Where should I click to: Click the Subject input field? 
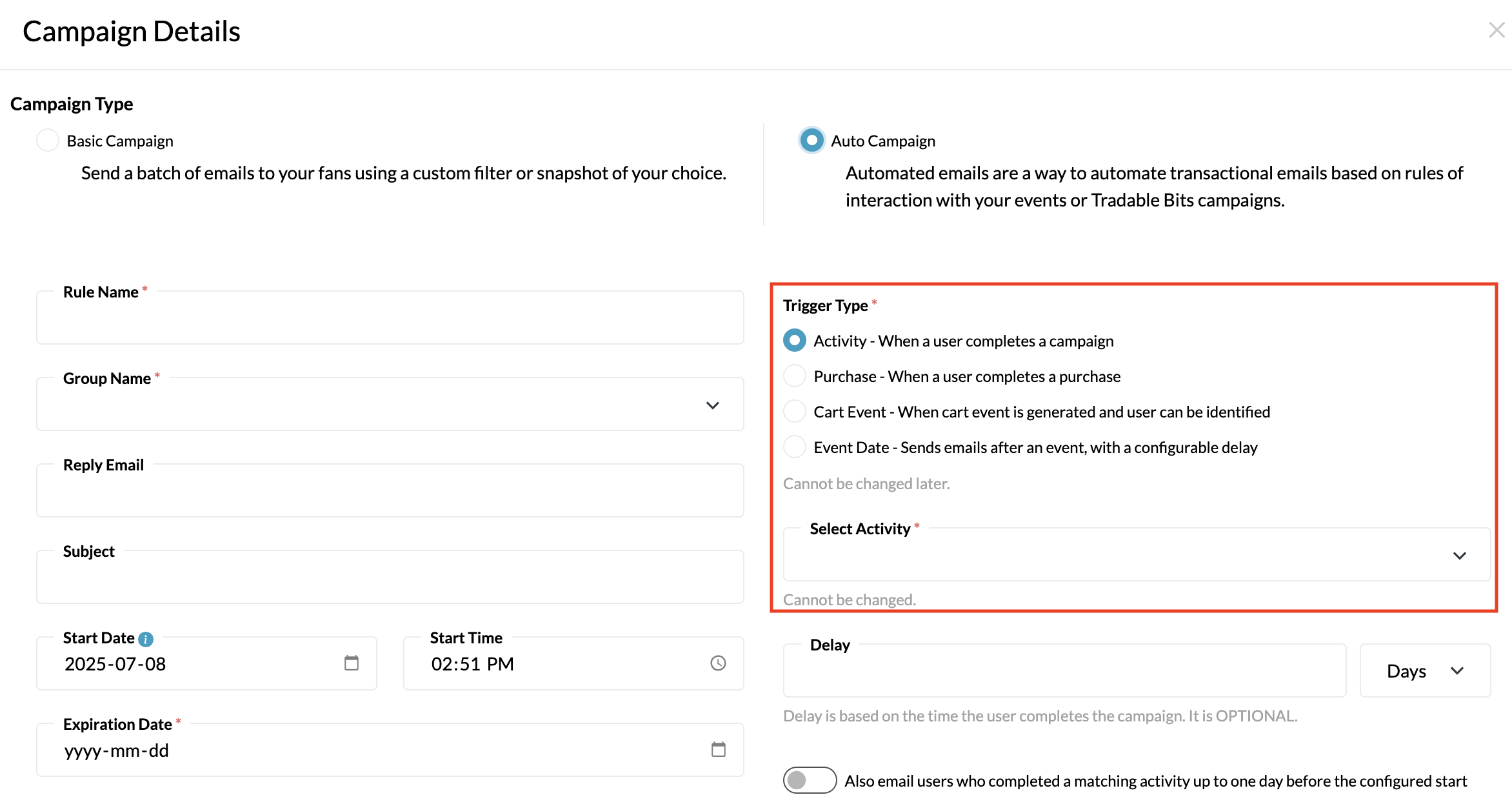point(390,577)
